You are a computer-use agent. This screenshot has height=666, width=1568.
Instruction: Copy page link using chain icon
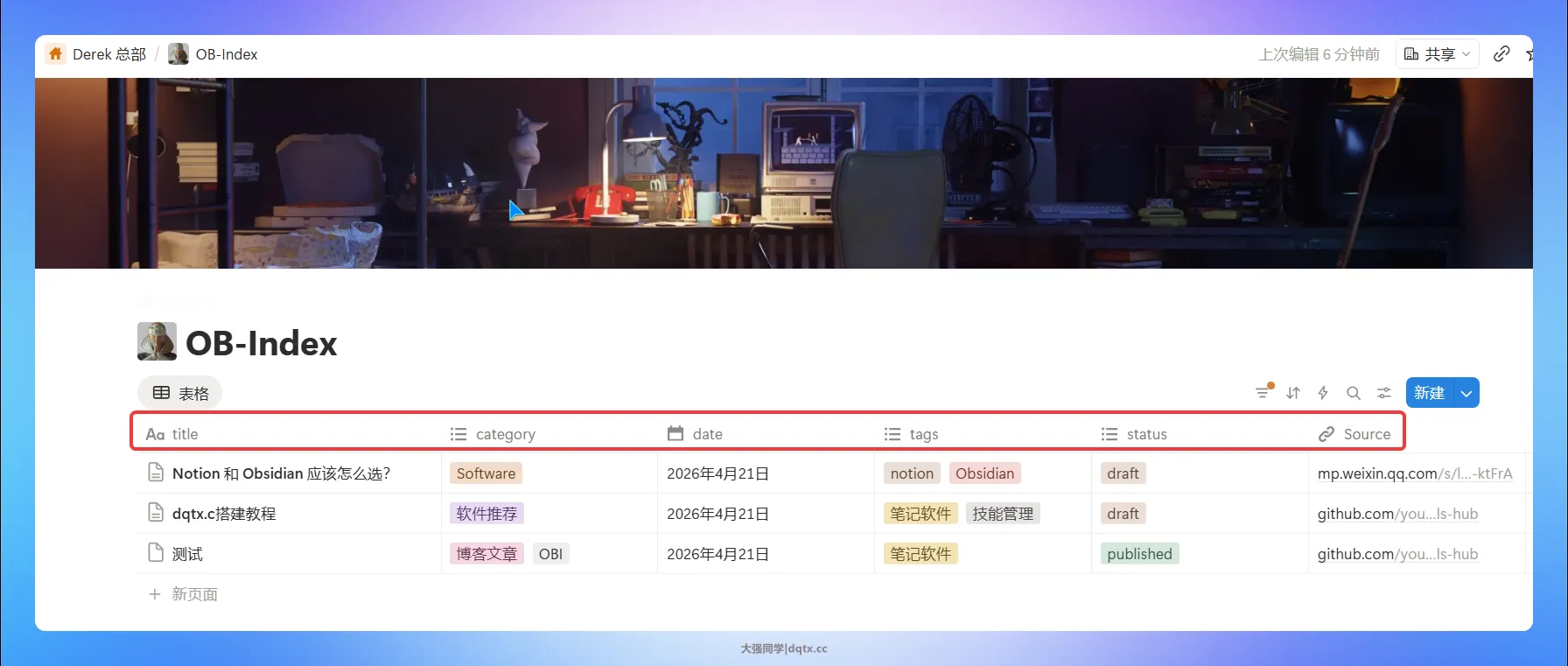click(x=1501, y=53)
